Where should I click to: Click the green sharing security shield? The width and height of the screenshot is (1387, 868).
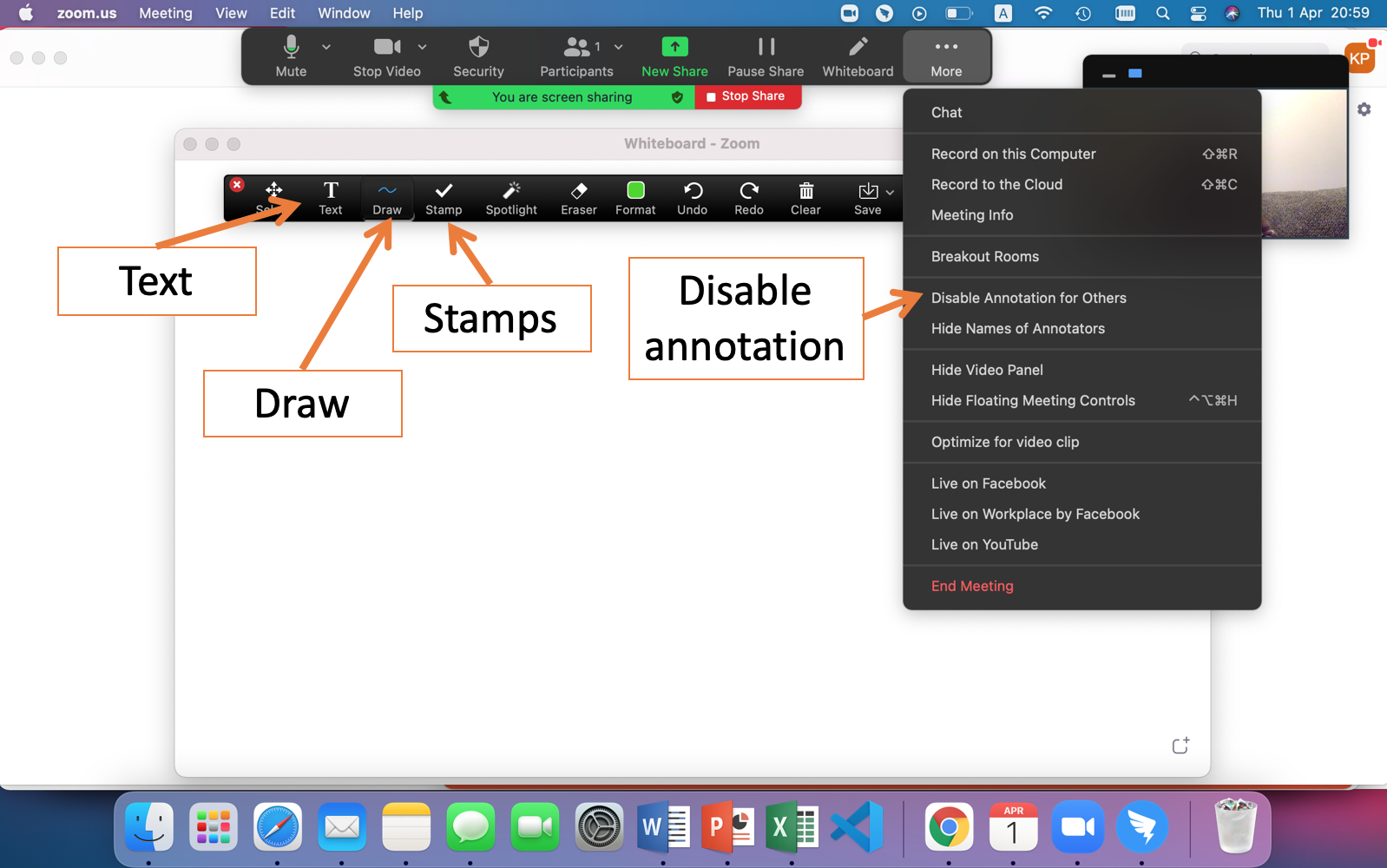(677, 97)
